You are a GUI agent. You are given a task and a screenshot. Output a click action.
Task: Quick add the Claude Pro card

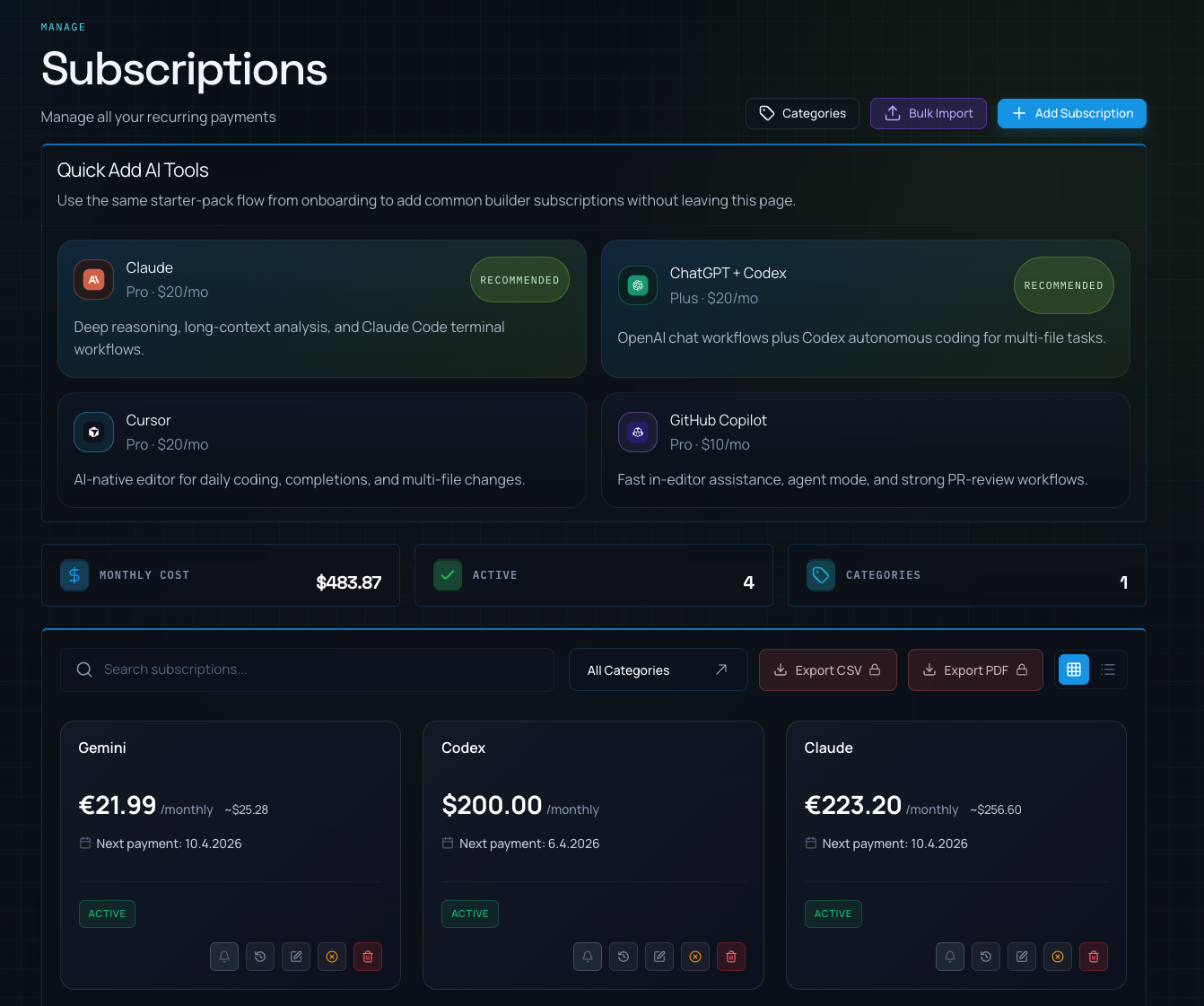point(322,309)
